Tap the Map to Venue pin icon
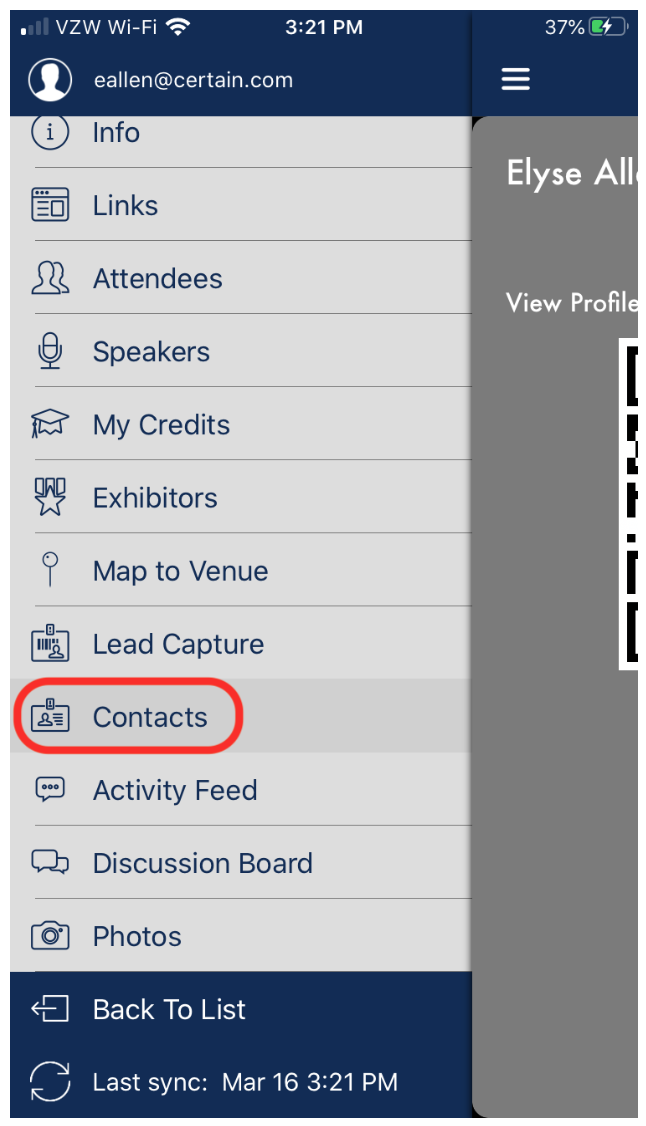646x1126 pixels. click(x=50, y=569)
